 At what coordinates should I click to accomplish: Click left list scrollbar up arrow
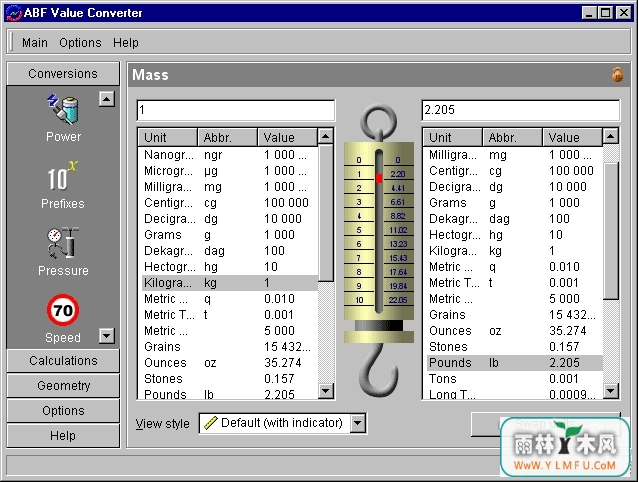pyautogui.click(x=326, y=136)
